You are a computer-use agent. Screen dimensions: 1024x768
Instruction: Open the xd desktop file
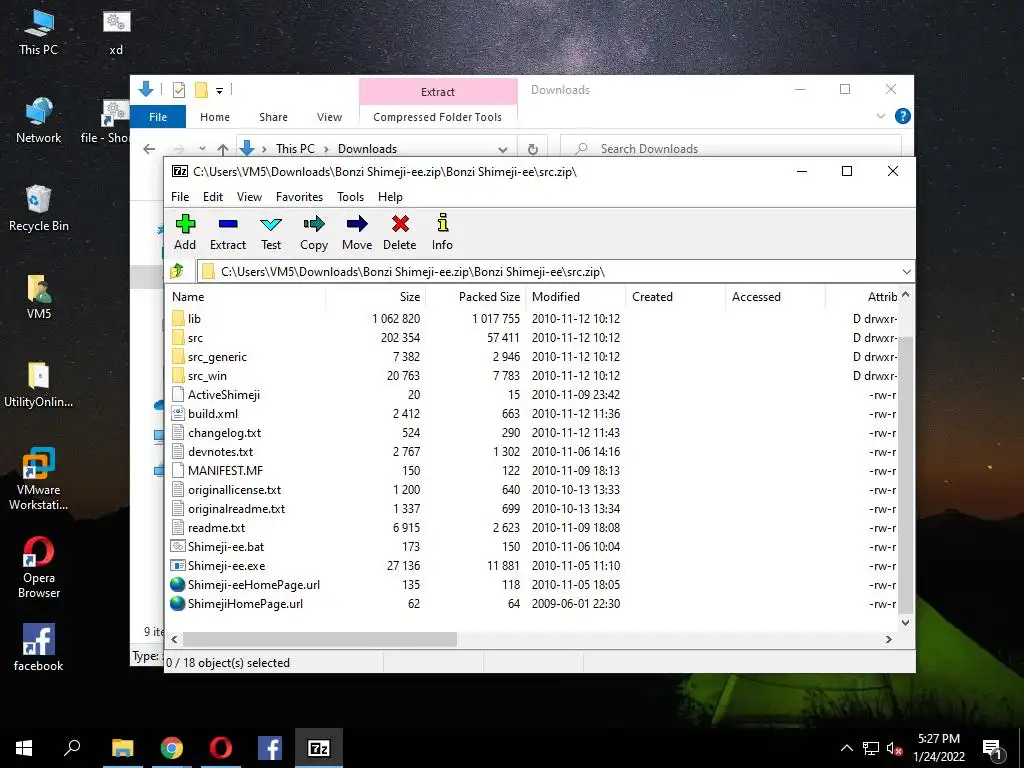[116, 32]
